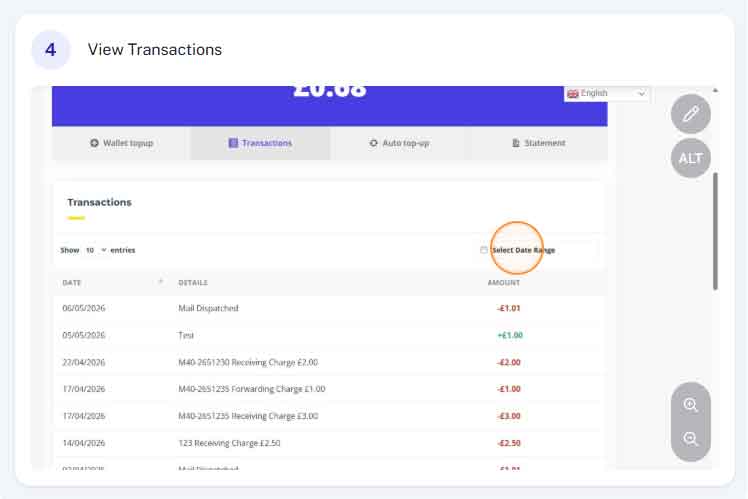Click the date sort arrow icon

tap(161, 282)
